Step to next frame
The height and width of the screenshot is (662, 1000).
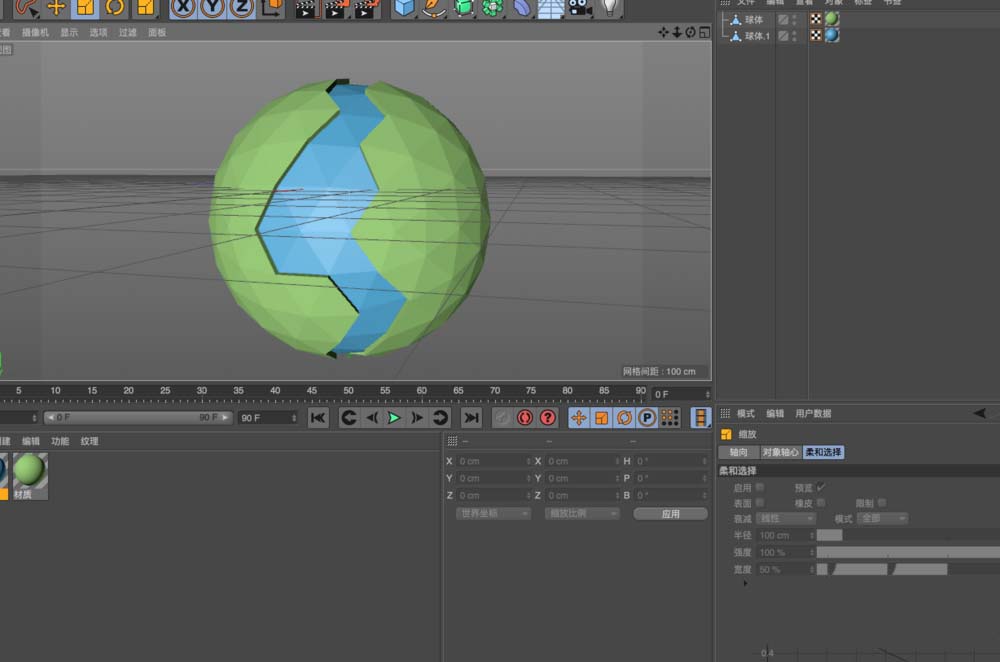coord(417,418)
